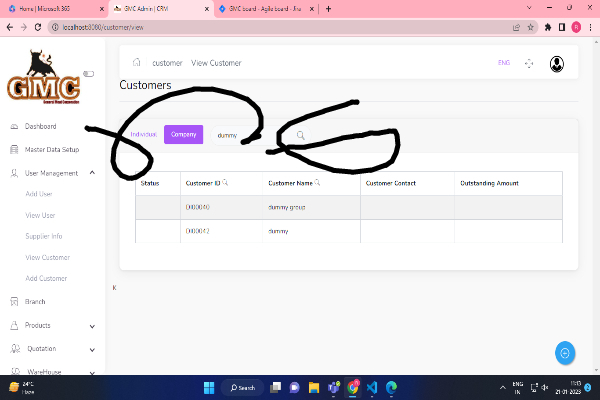Viewport: 600px width, 400px height.
Task: Toggle the sidebar switch near GMC logo
Action: click(88, 73)
